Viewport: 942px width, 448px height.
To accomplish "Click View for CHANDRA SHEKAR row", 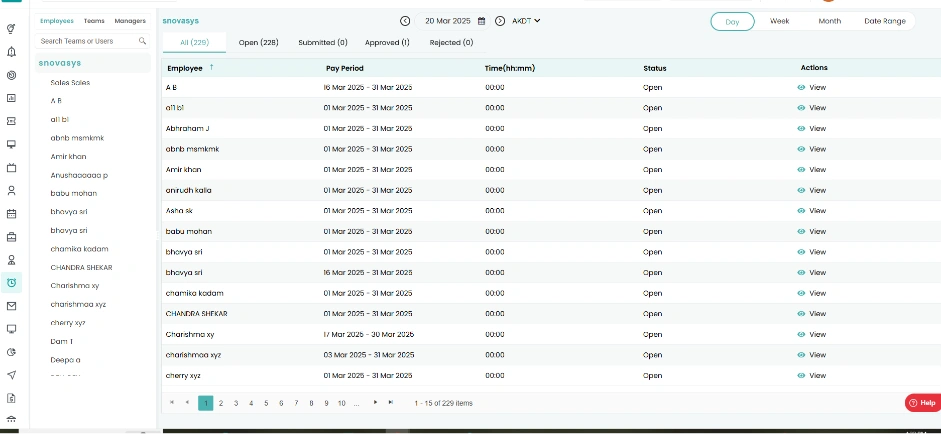I will [x=818, y=314].
